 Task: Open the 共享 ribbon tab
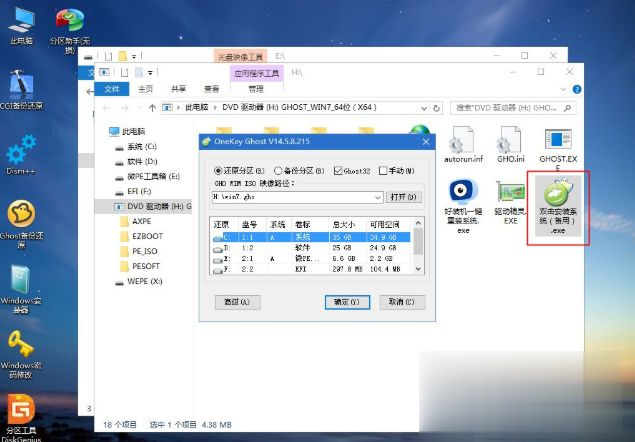tap(178, 89)
